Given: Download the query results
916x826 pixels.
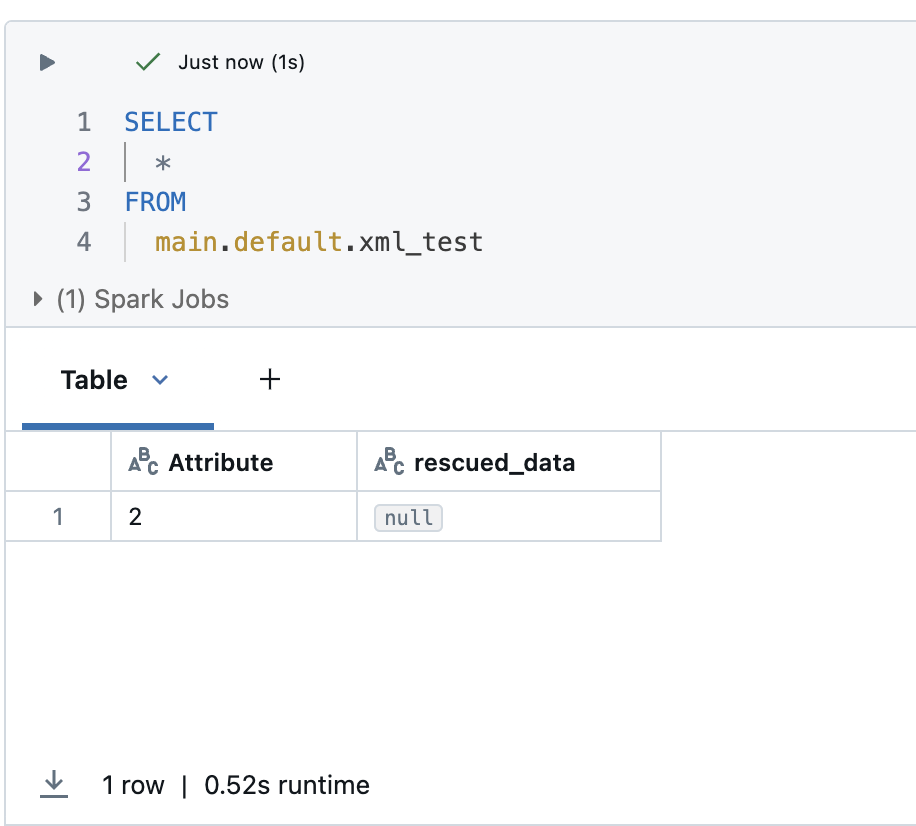Looking at the screenshot, I should point(55,784).
